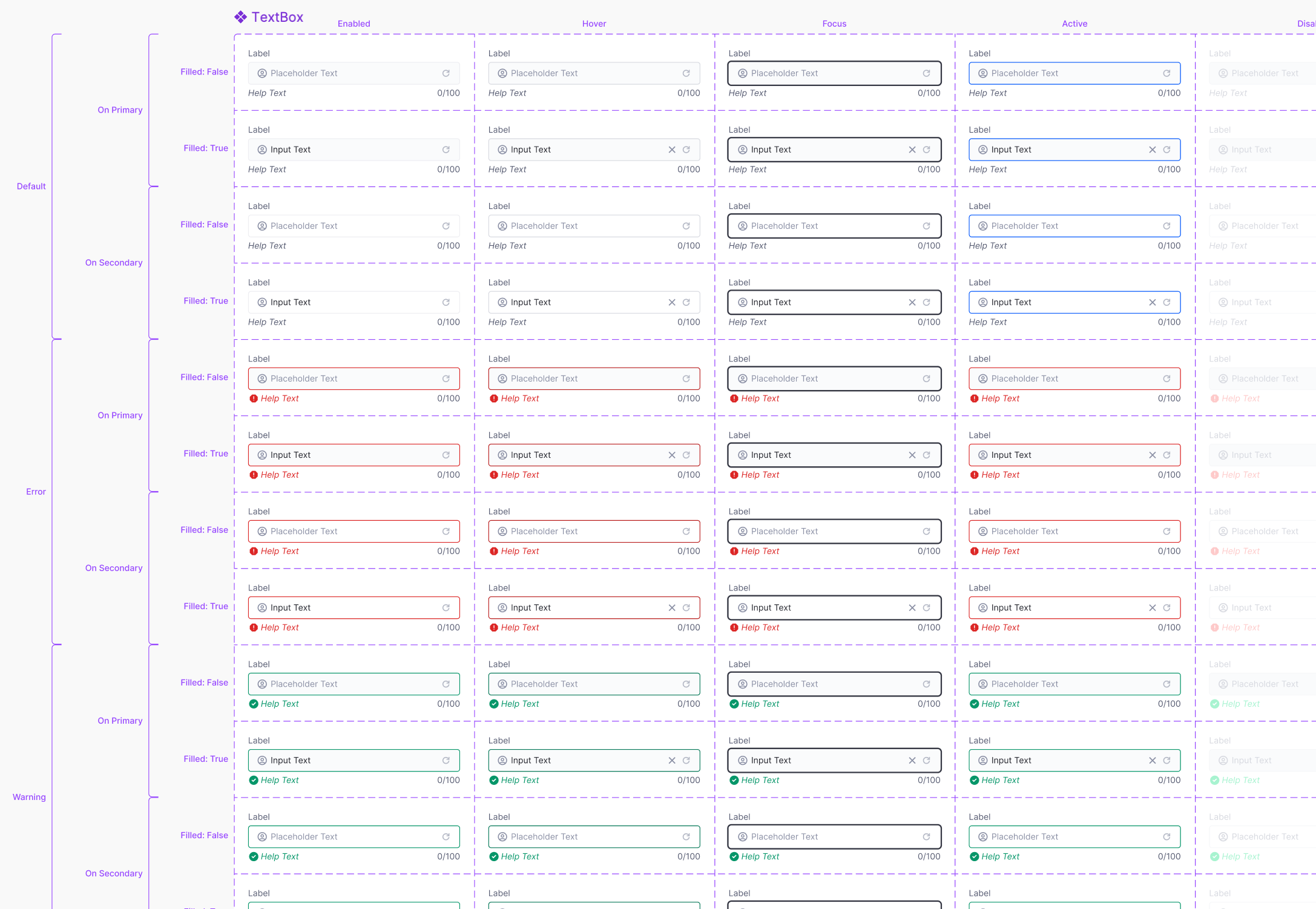Click Placeholder Text in Error On-Secondary unfilled Hover textbox

click(544, 531)
